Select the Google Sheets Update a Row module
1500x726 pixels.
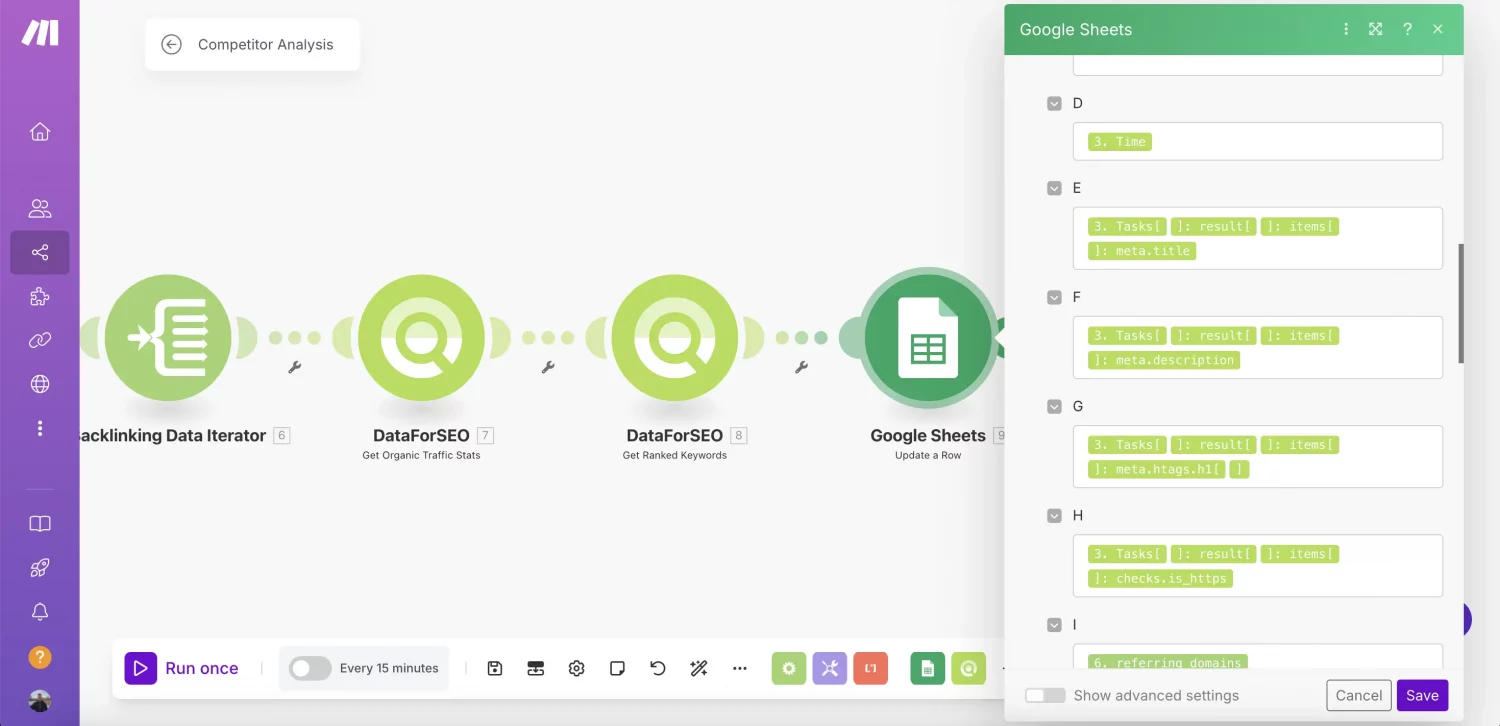pos(928,338)
